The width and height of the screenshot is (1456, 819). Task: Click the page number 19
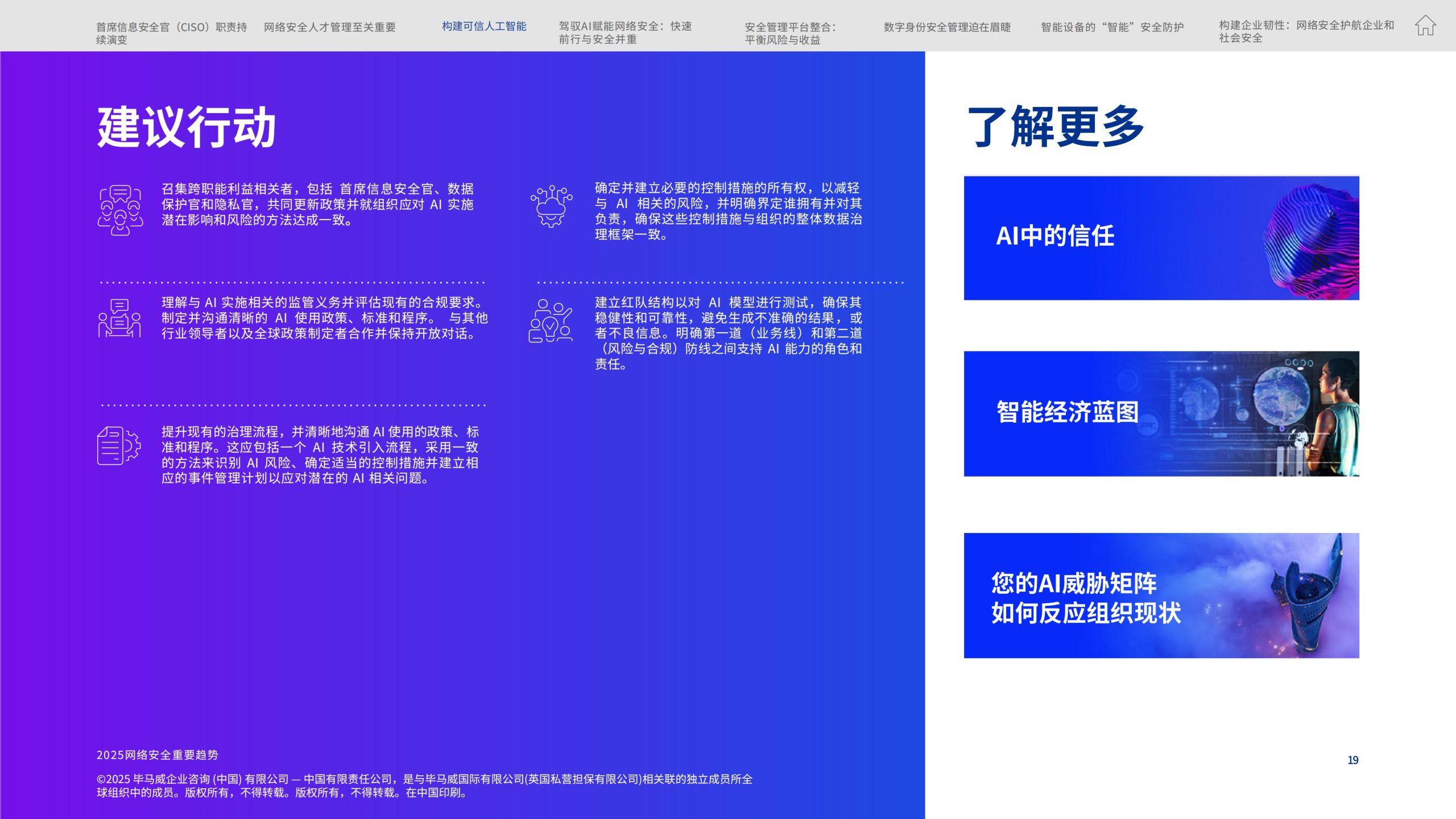1352,760
